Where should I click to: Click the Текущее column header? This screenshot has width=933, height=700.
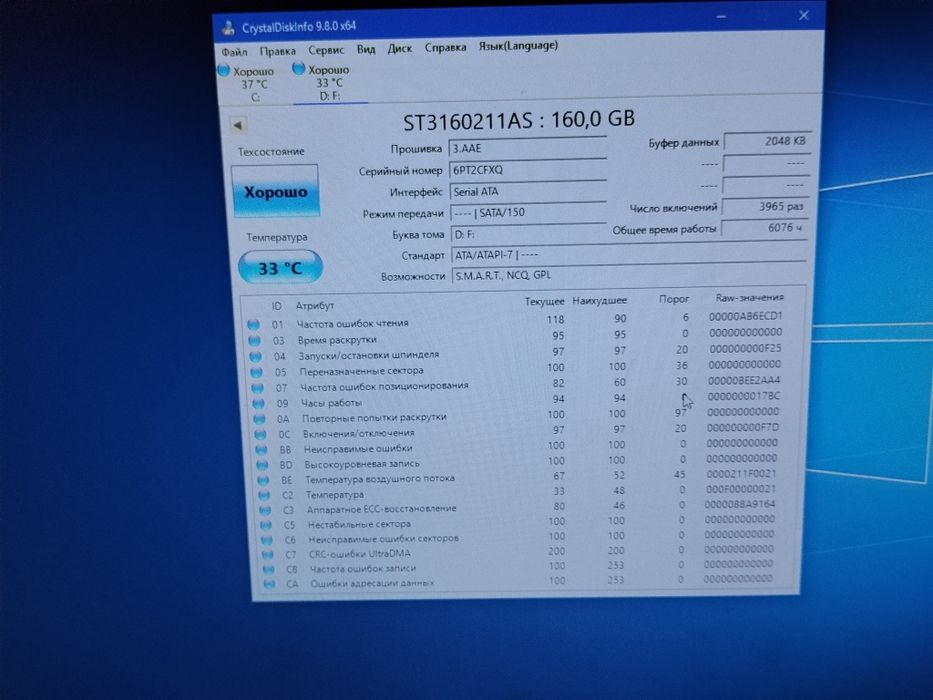click(x=544, y=302)
